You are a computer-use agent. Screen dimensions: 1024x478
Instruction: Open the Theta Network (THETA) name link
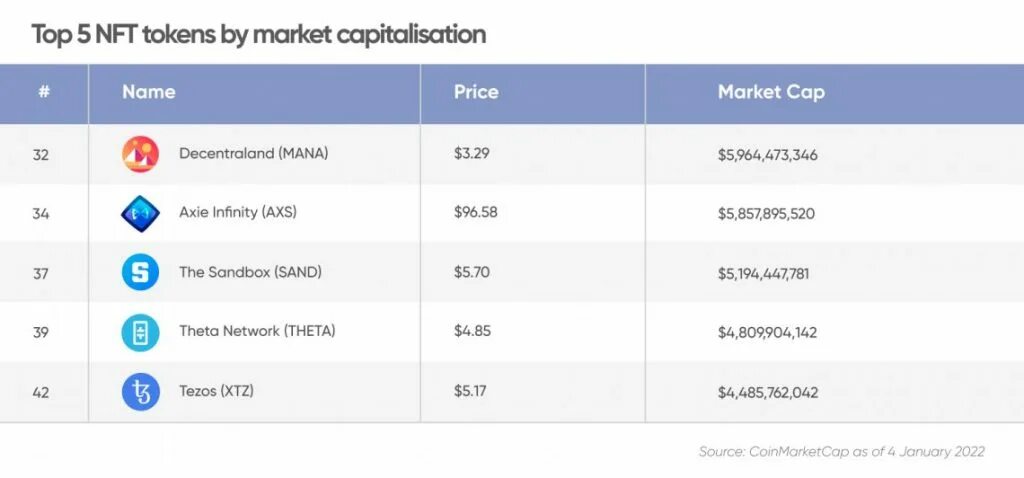(x=257, y=331)
